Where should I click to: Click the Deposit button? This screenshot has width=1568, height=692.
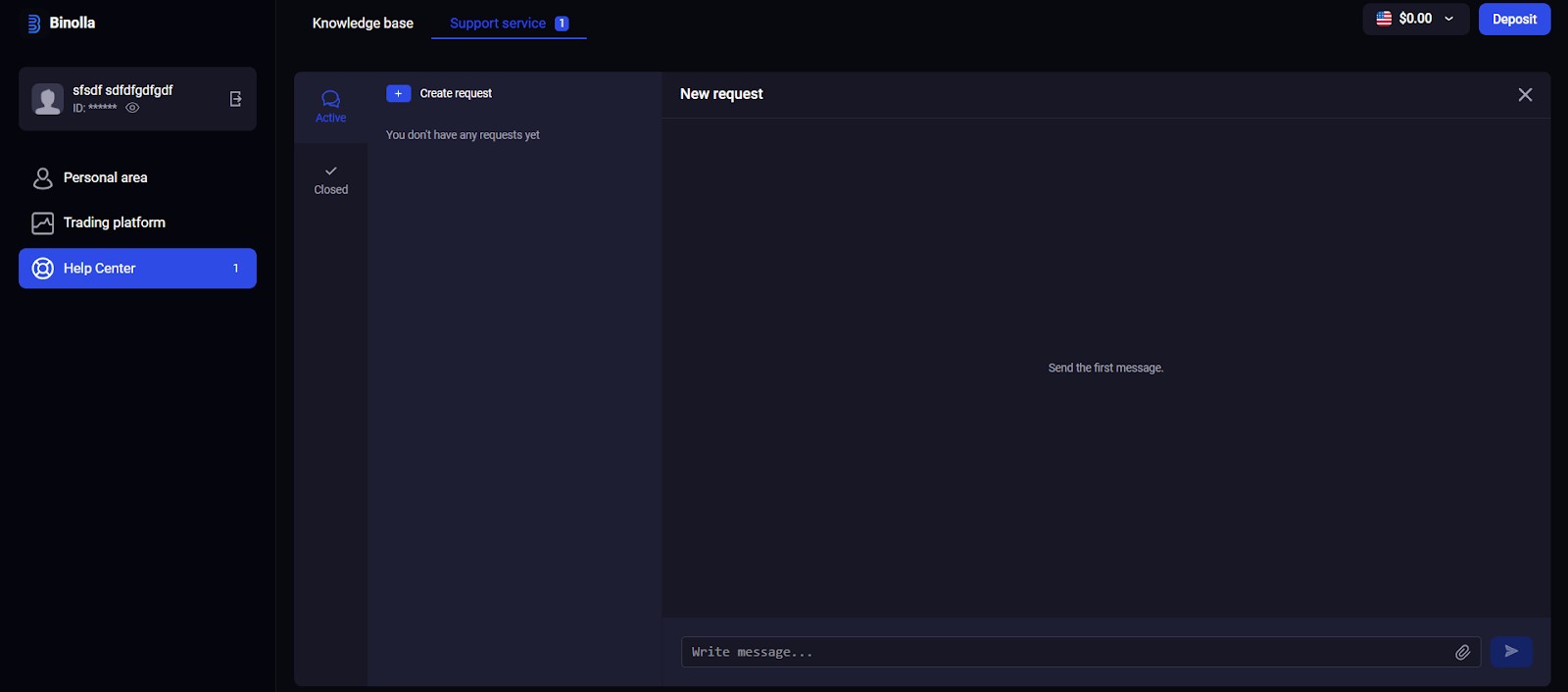(x=1514, y=19)
